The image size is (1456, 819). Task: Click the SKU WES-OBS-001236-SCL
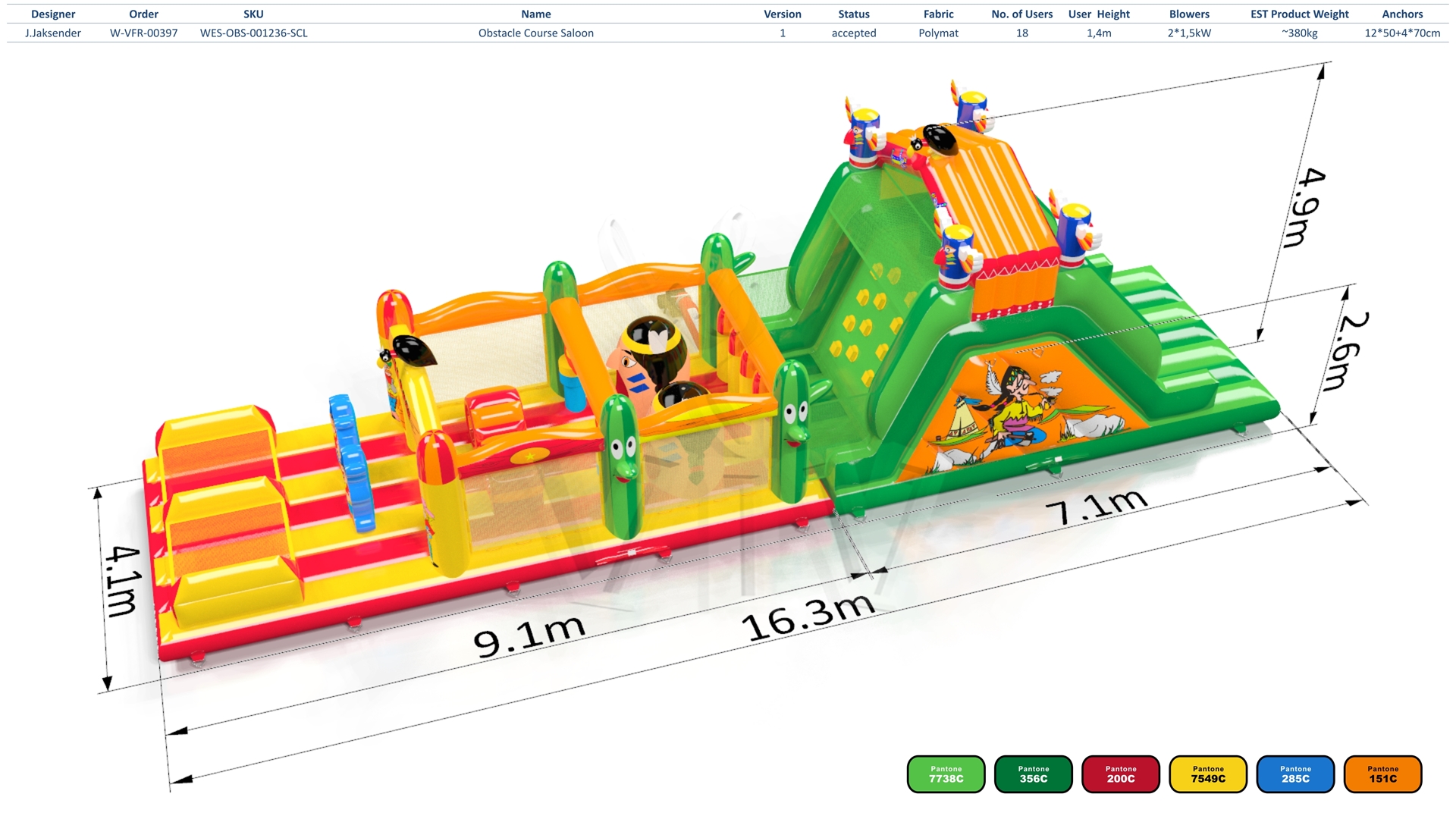click(x=253, y=33)
